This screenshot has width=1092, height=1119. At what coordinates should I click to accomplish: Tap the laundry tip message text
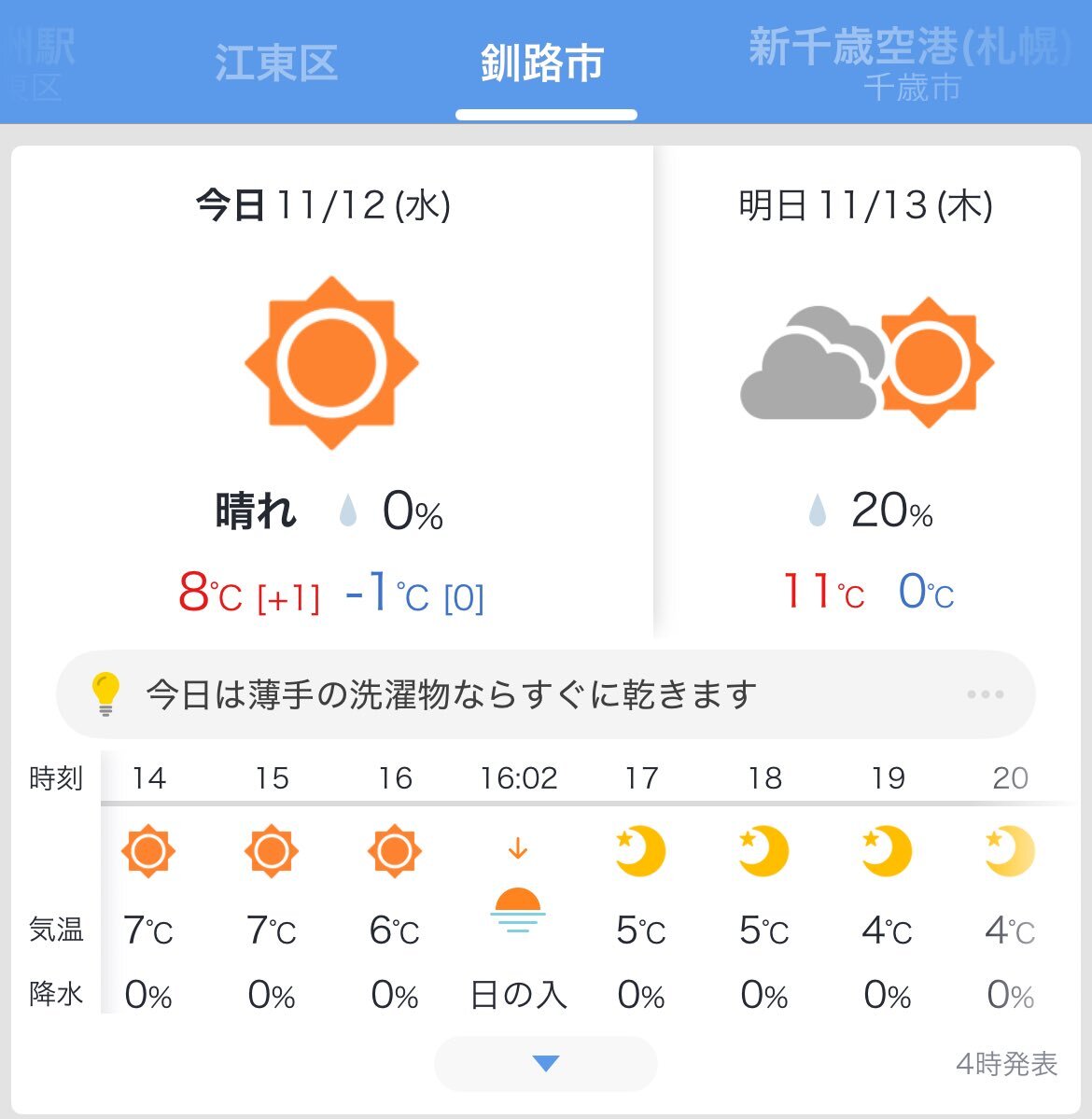pos(451,694)
